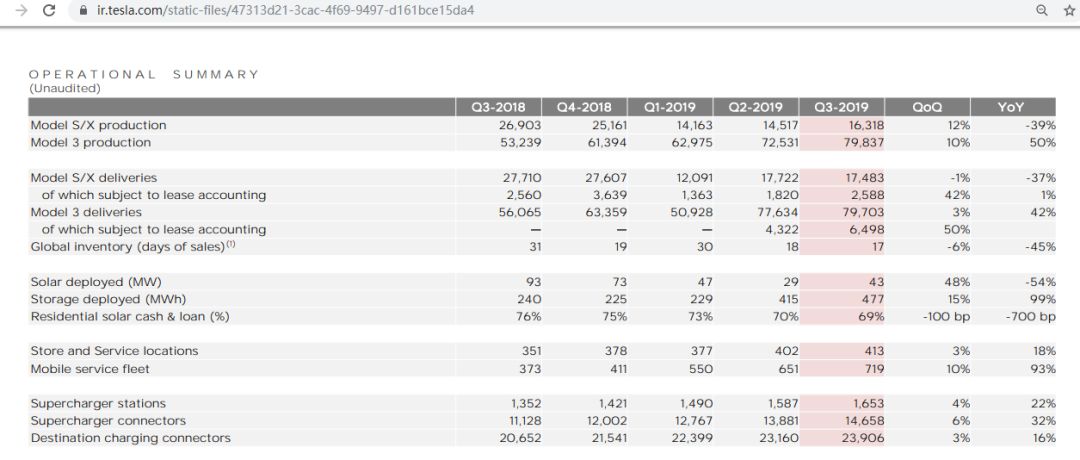This screenshot has width=1080, height=460.
Task: Select the Model S/X deliveries row label
Action: [x=94, y=178]
